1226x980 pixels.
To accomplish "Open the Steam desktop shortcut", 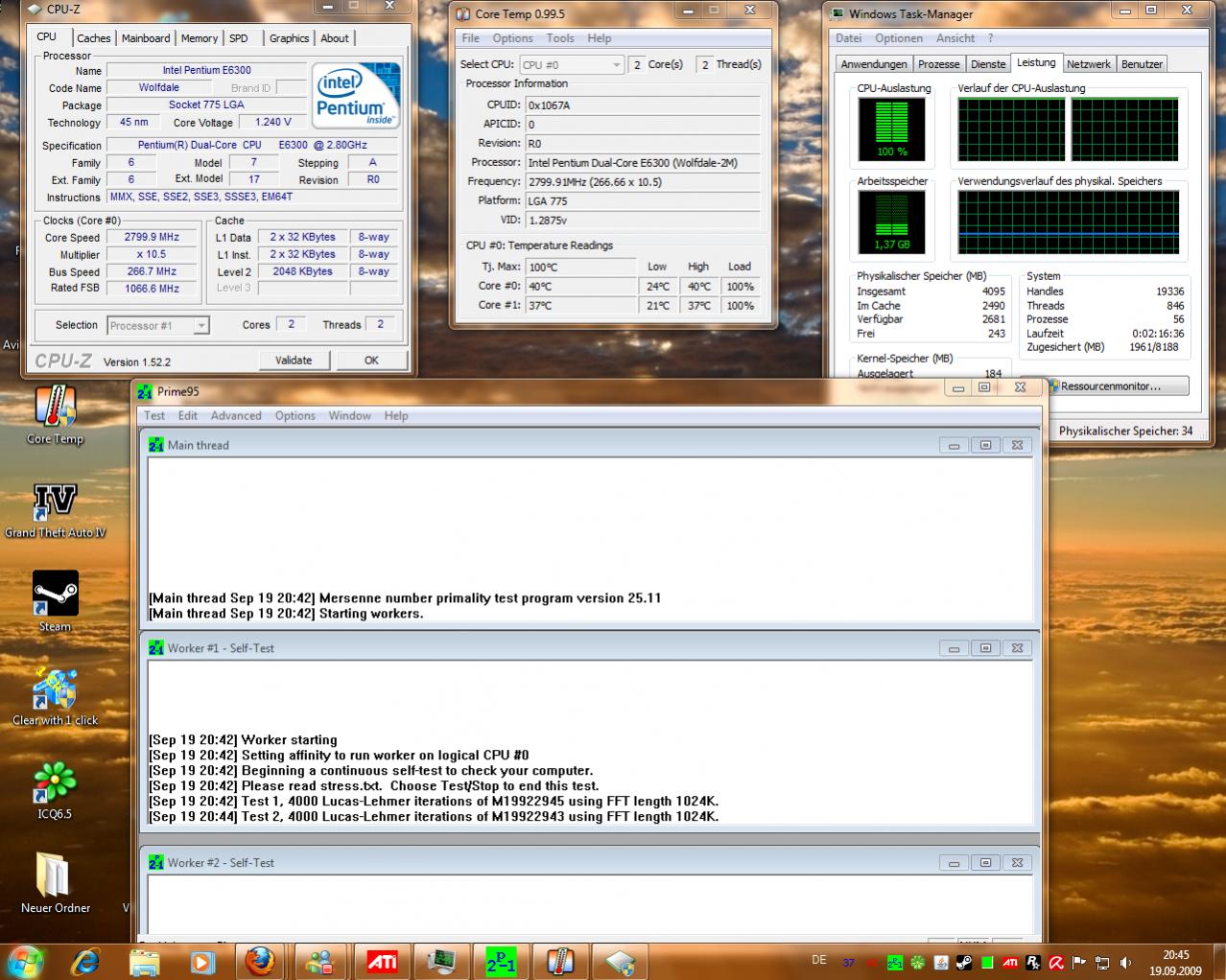I will click(x=56, y=601).
